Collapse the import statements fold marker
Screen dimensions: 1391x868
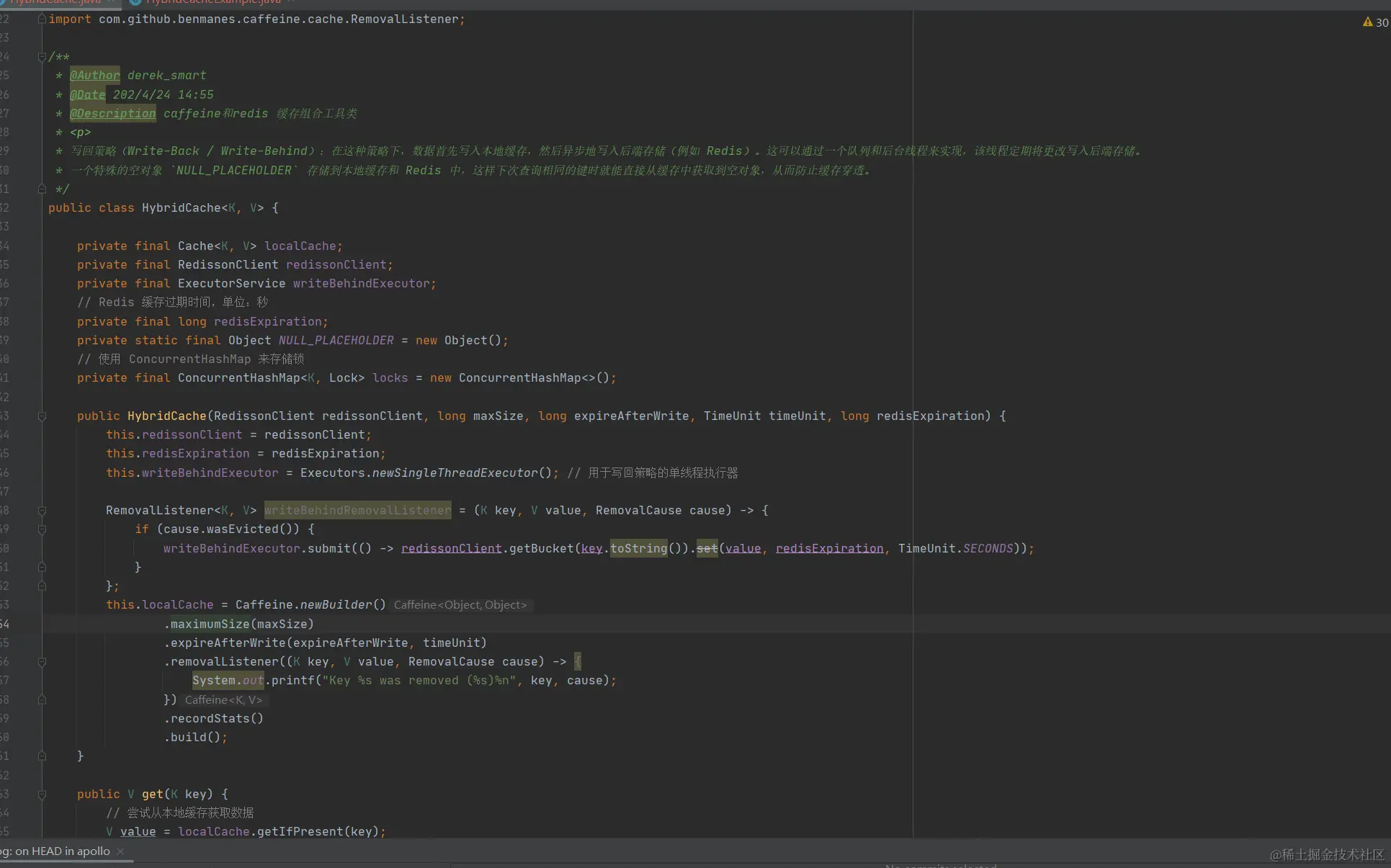[42, 19]
